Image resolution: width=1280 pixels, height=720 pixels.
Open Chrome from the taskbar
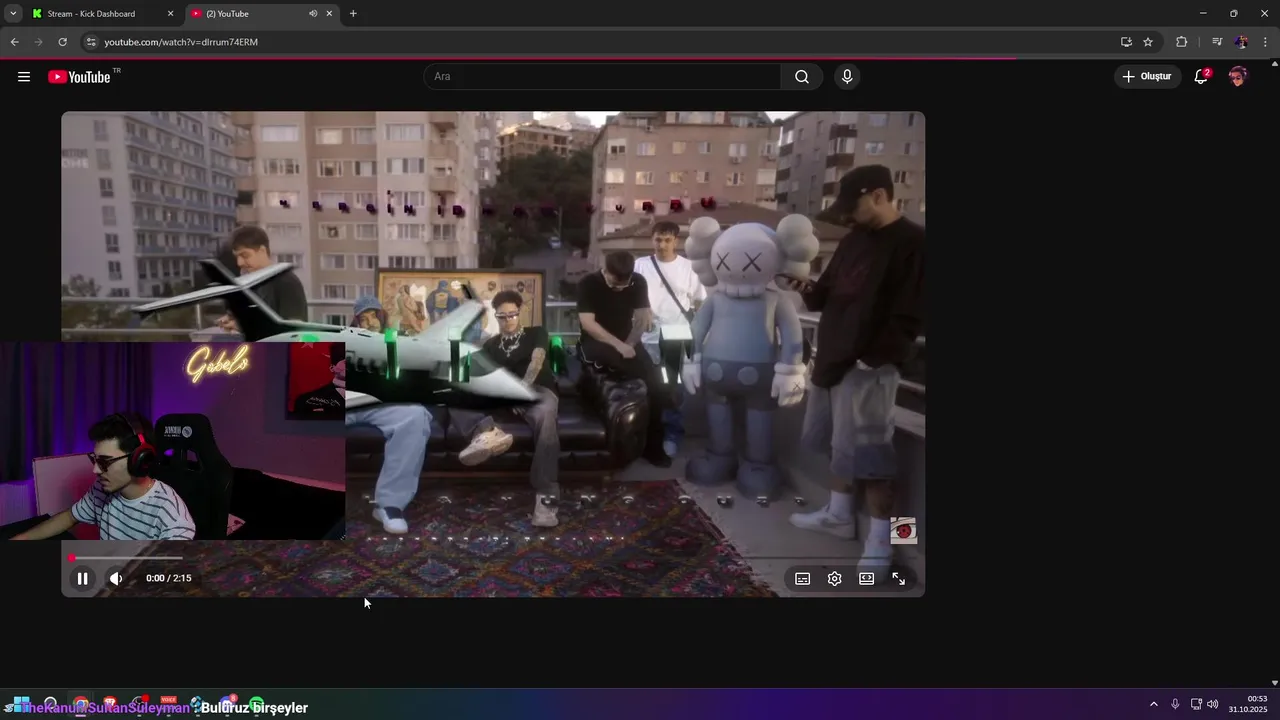(x=80, y=704)
